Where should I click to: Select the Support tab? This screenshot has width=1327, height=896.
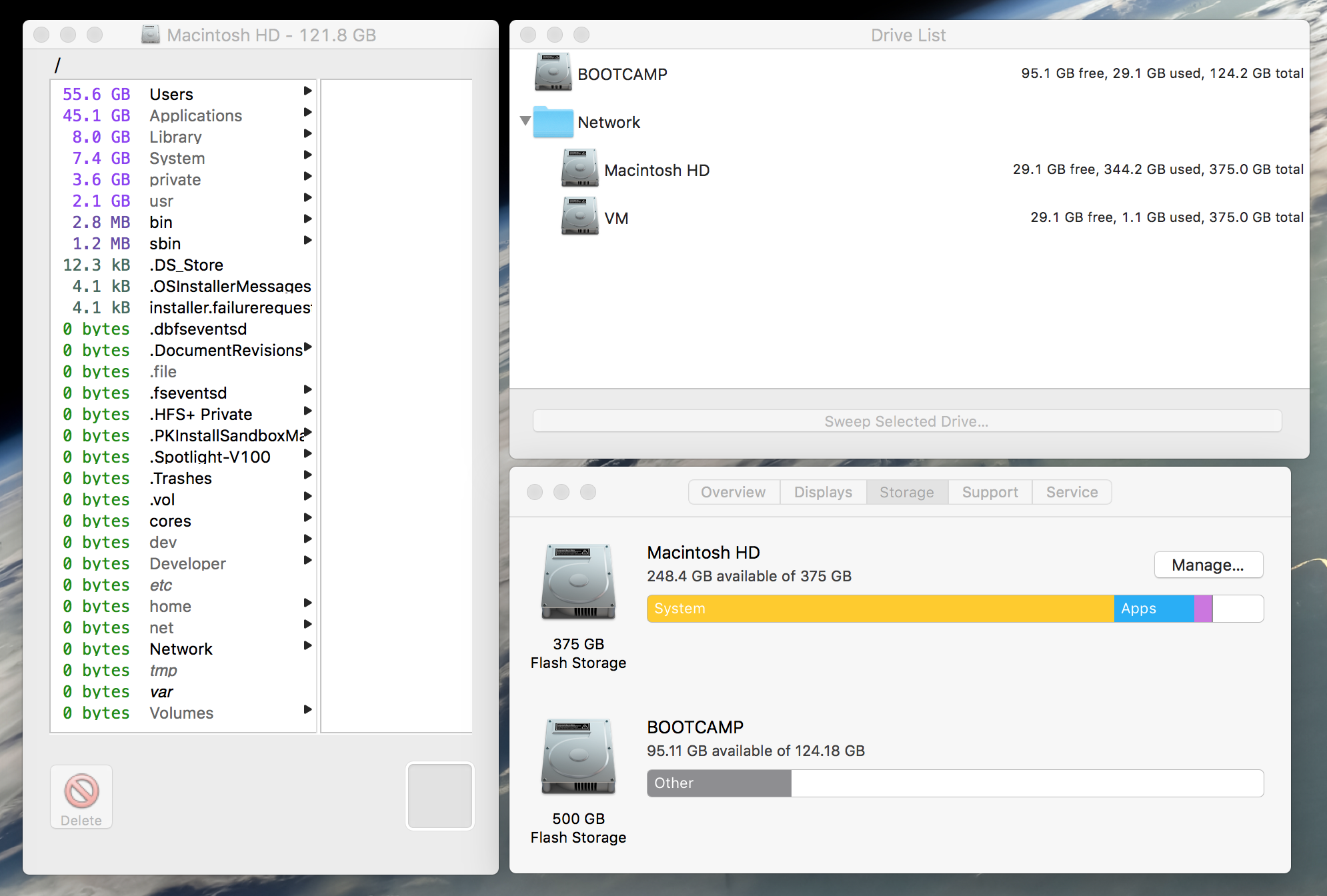(x=990, y=492)
